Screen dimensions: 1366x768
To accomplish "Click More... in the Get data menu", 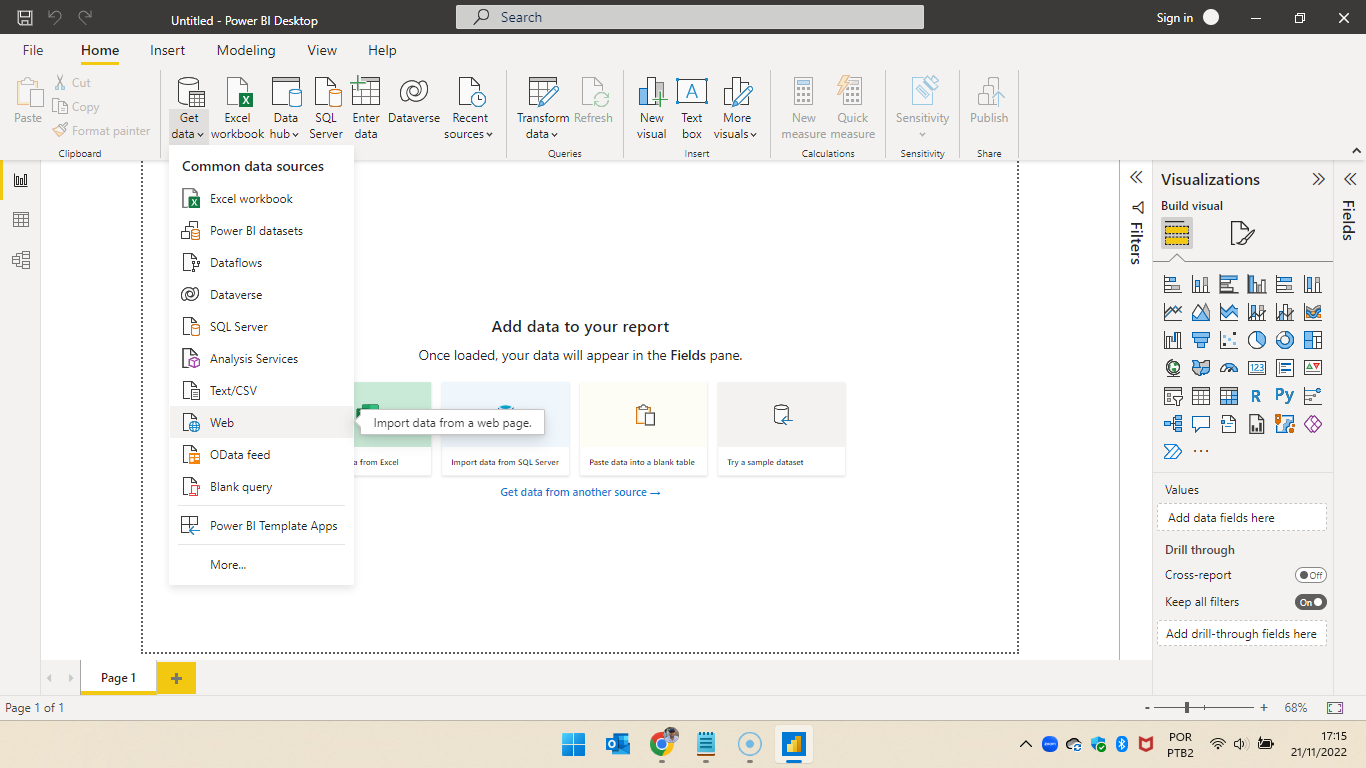I will tap(261, 565).
